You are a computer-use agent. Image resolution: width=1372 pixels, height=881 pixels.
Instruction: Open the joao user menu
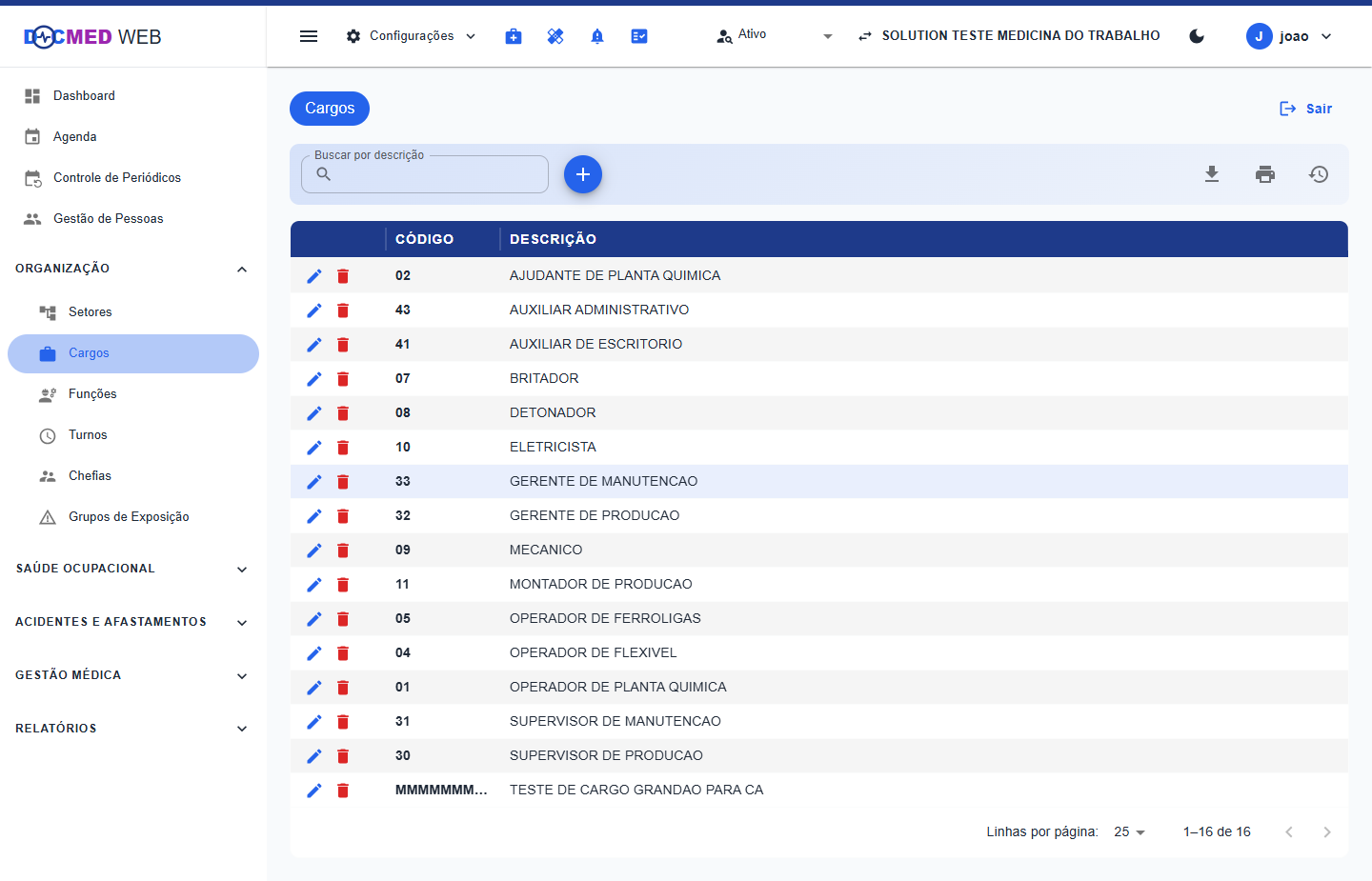tap(1289, 36)
